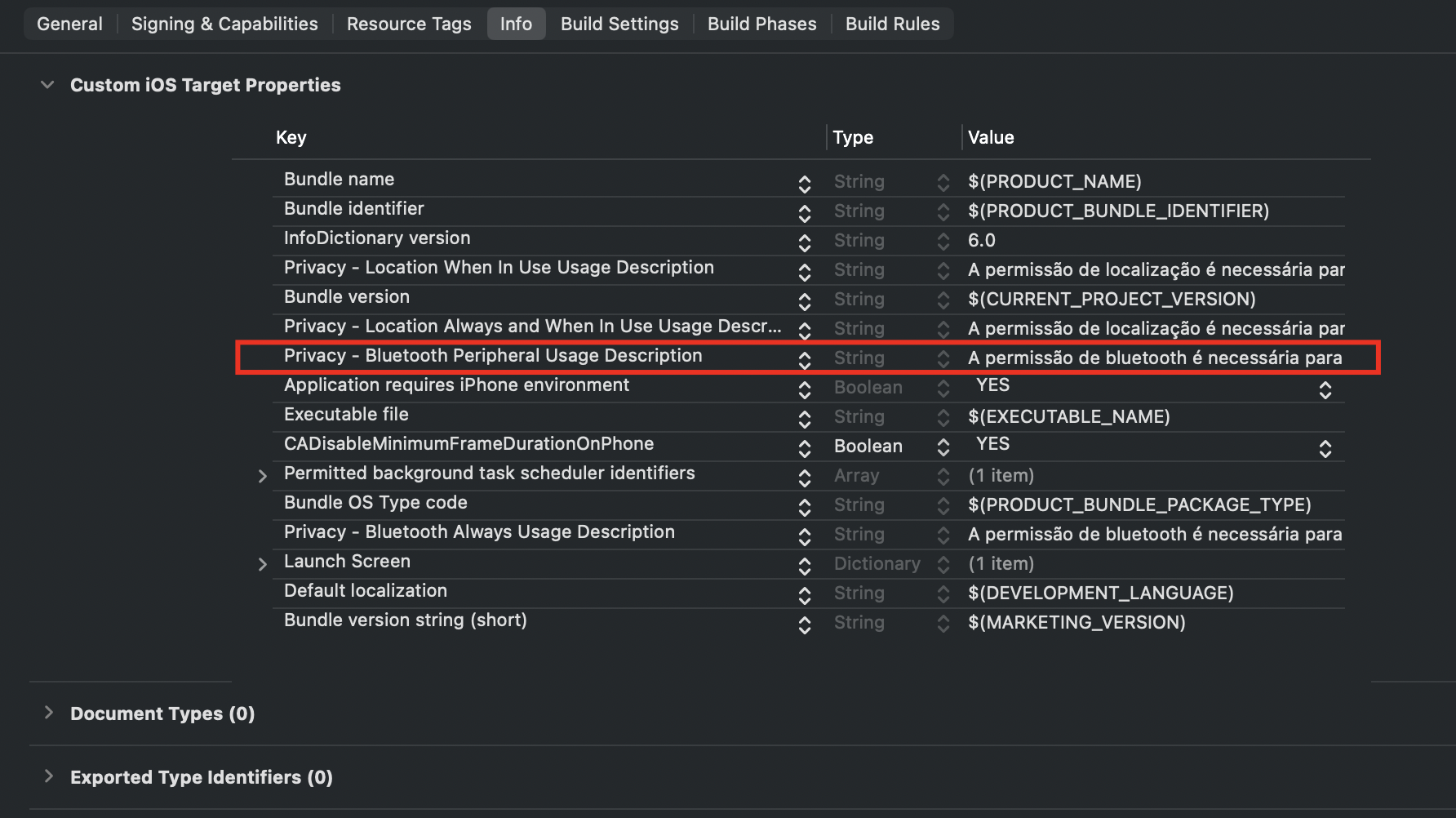Toggle YES value of Application requires iPhone environment
1456x818 pixels.
(1325, 389)
